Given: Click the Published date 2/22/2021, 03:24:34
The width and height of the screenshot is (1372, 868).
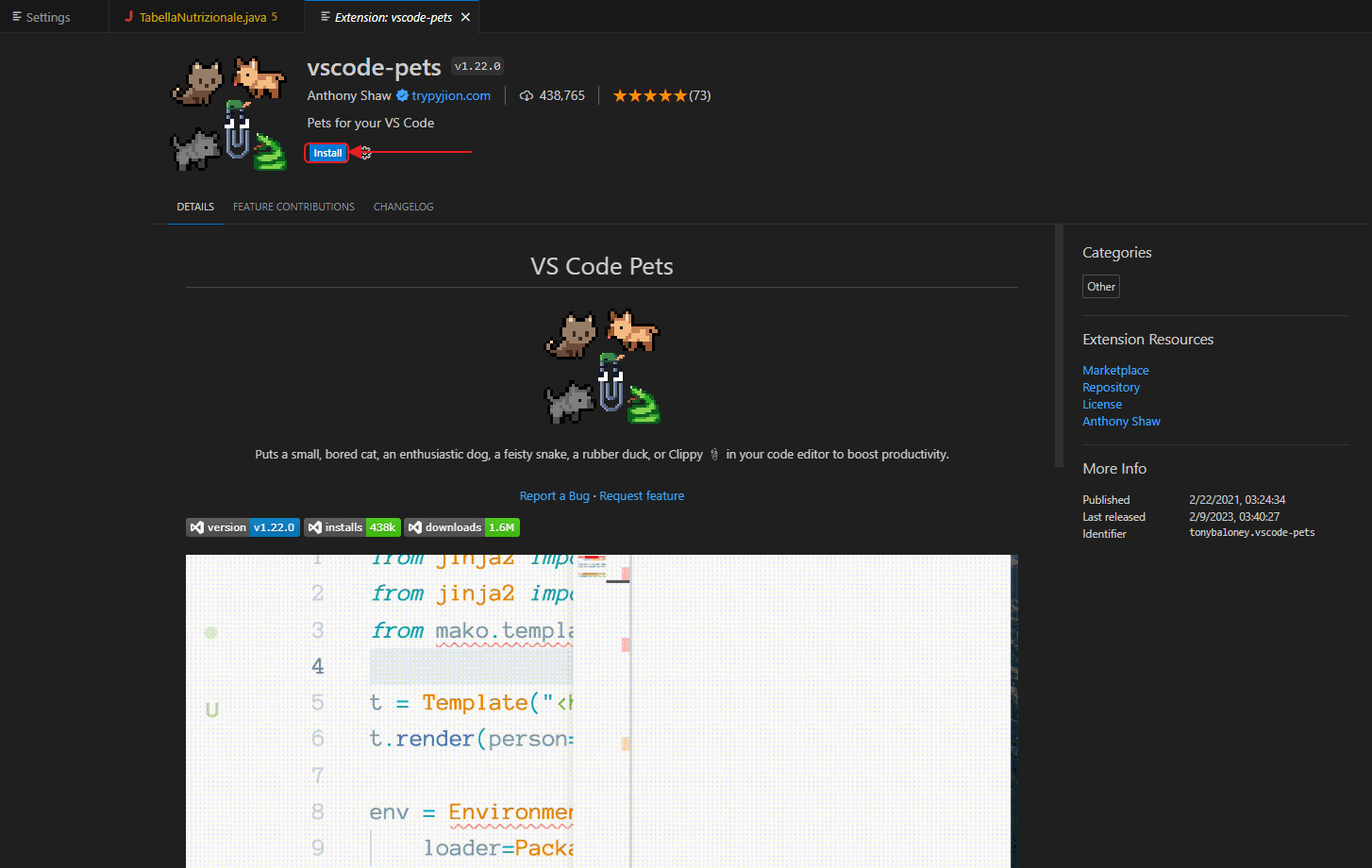Looking at the screenshot, I should click(x=1237, y=500).
